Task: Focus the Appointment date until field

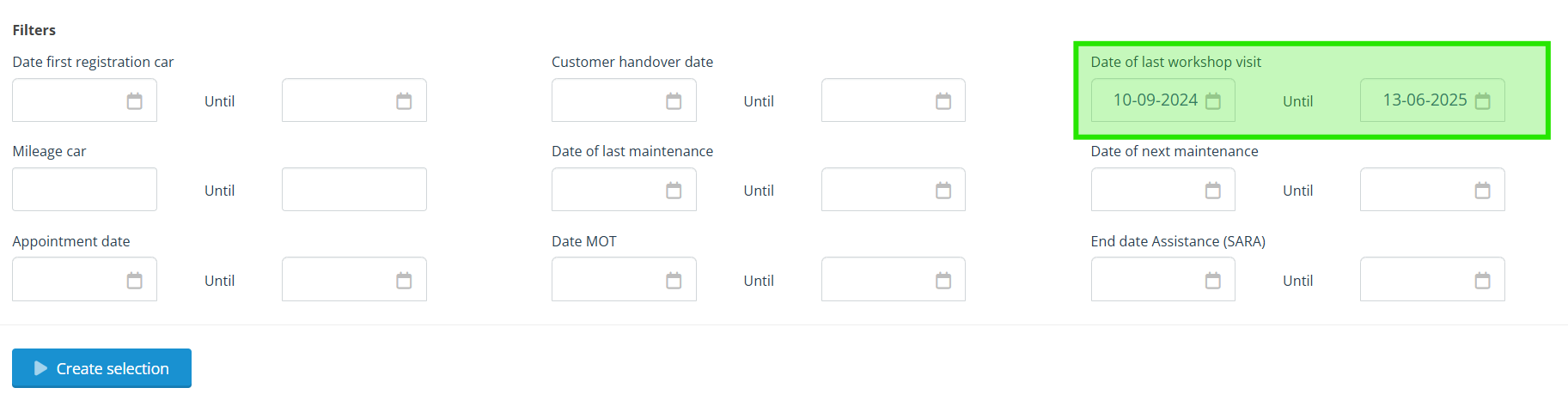Action: [354, 279]
